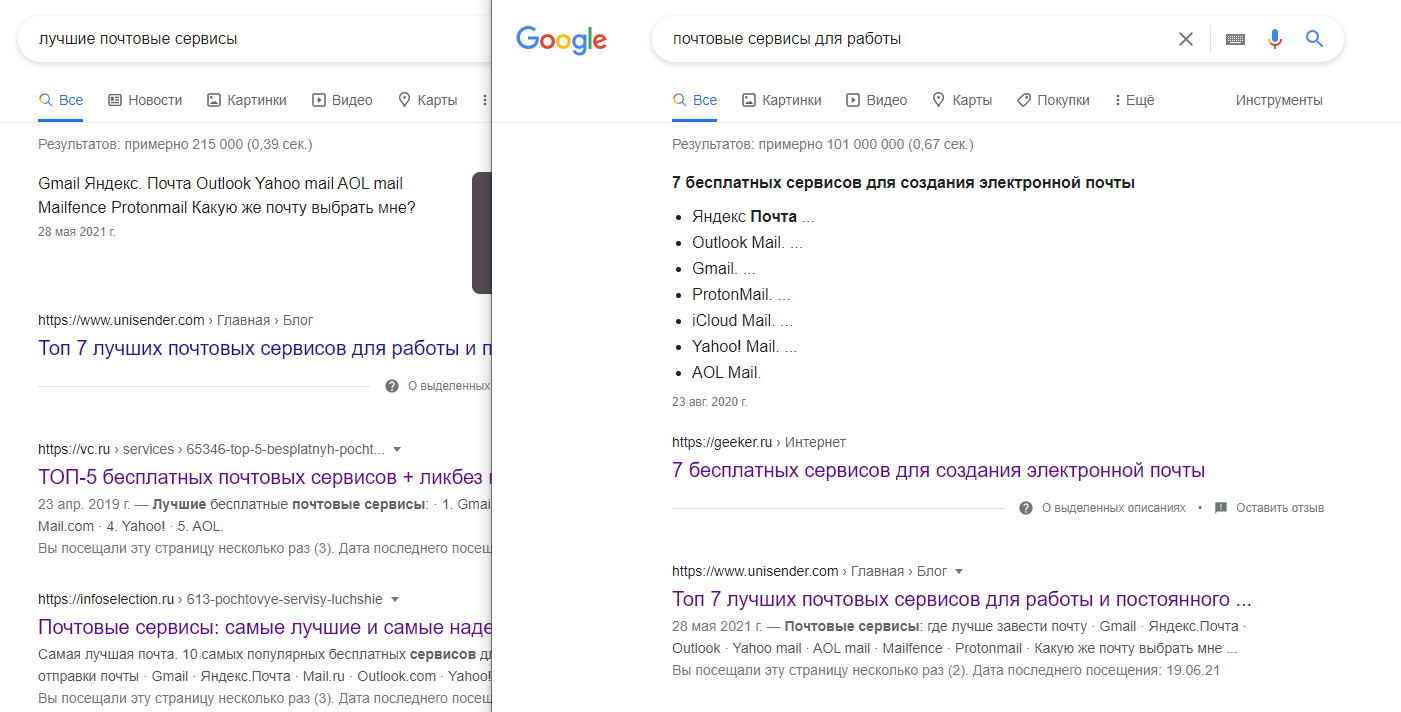Viewport: 1401px width, 712px height.
Task: Open the on-screen keyboard icon in search box
Action: coord(1235,39)
